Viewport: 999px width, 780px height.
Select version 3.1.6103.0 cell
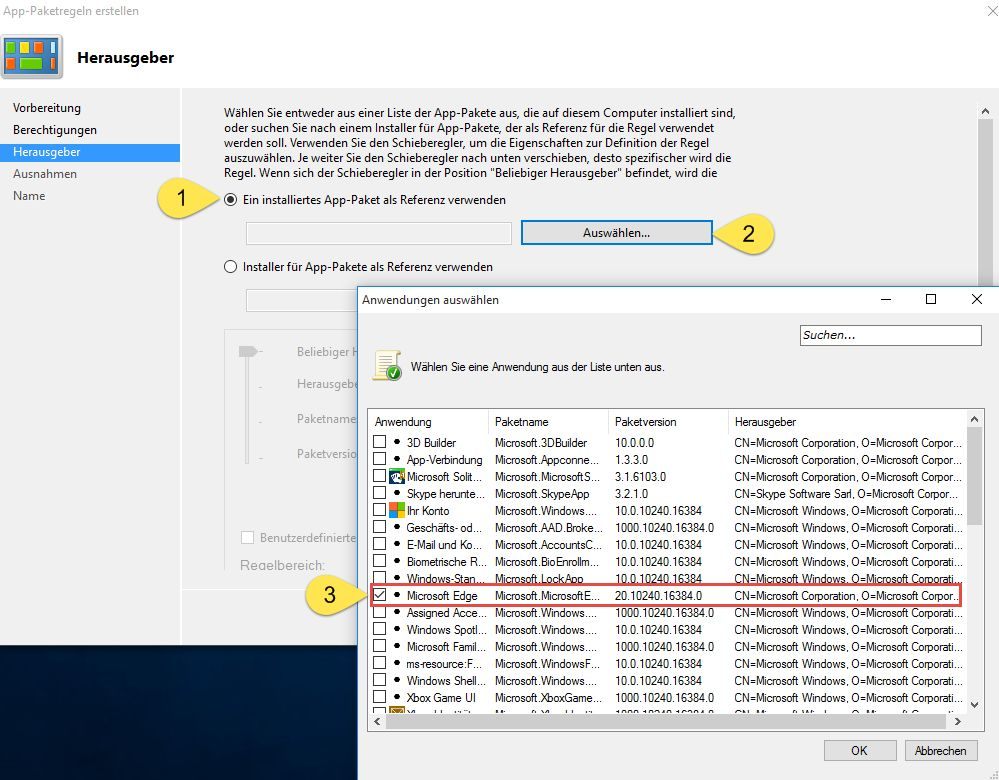pyautogui.click(x=640, y=477)
